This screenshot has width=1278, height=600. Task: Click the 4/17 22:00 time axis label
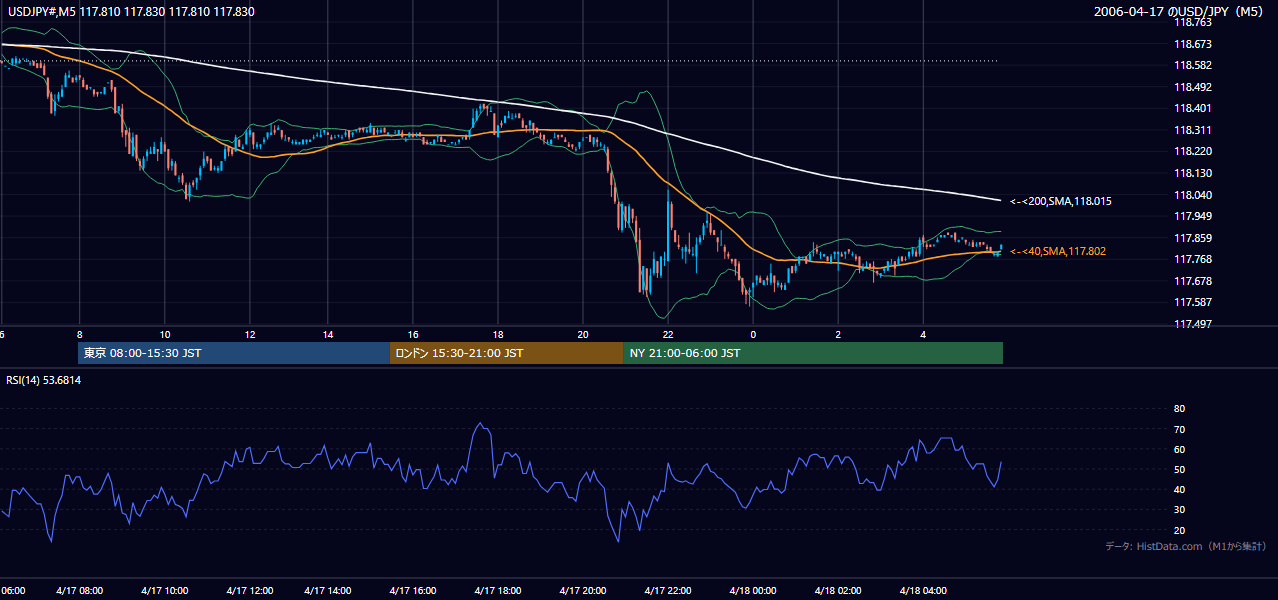click(667, 590)
